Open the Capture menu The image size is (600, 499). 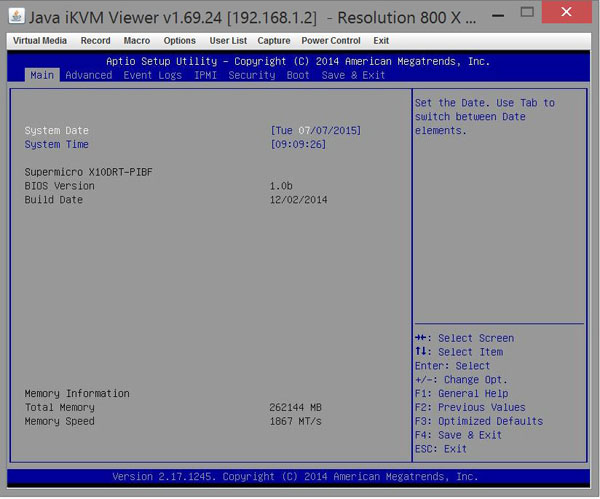tap(274, 41)
